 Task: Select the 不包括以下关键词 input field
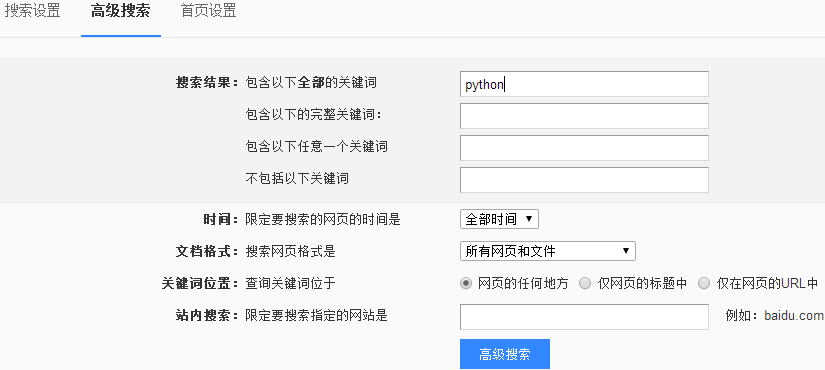(x=584, y=180)
